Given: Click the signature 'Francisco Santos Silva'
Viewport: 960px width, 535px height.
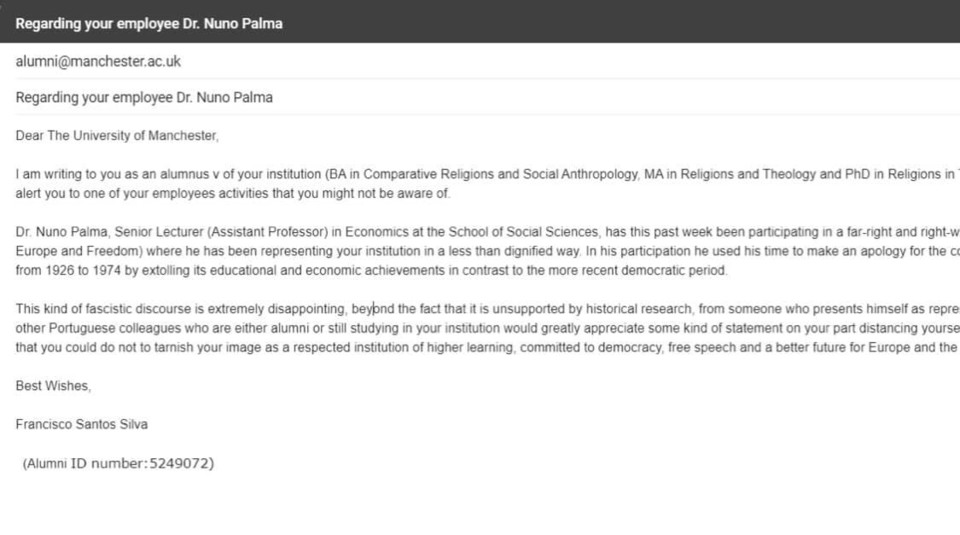Looking at the screenshot, I should tap(81, 424).
